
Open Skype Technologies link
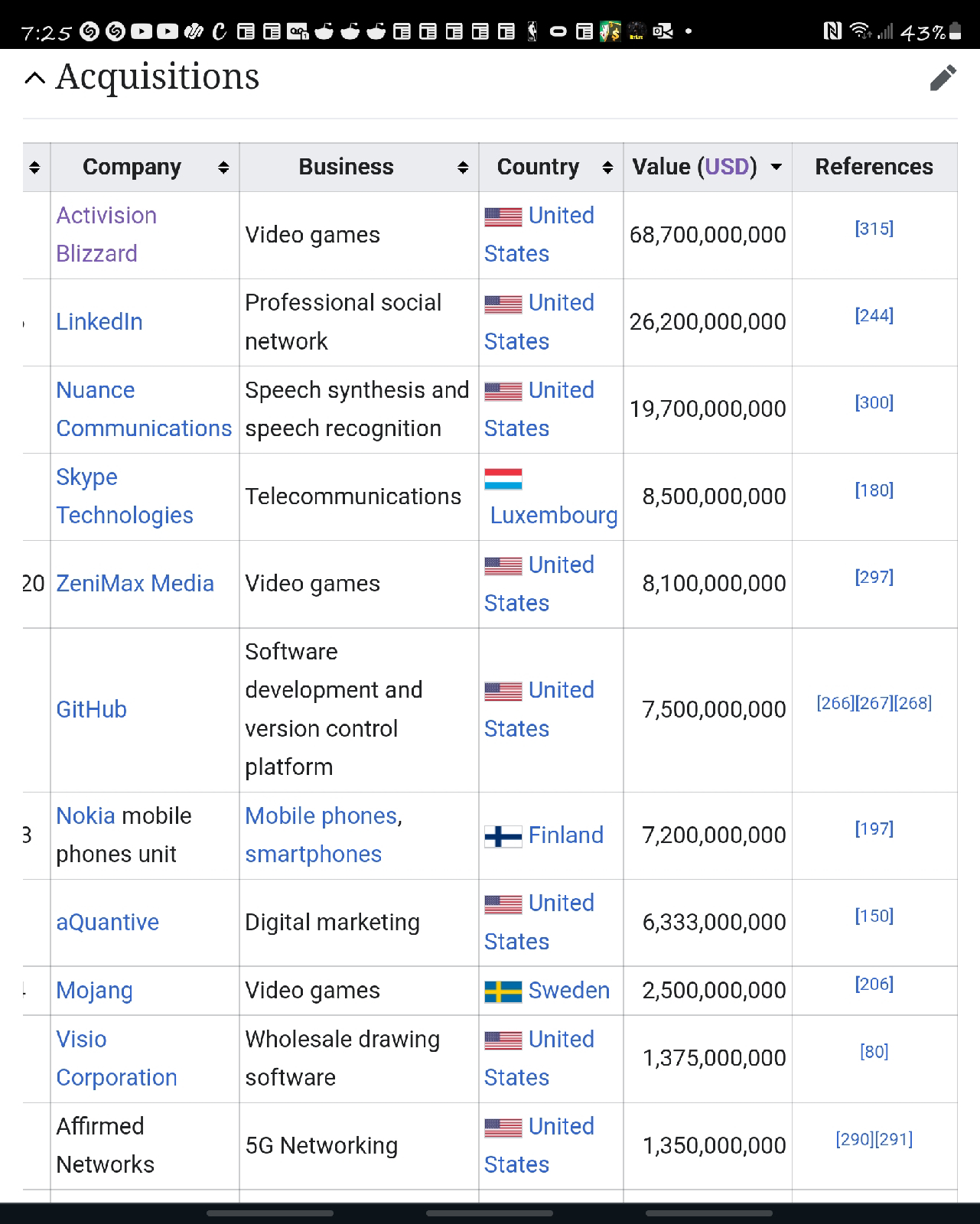coord(125,496)
